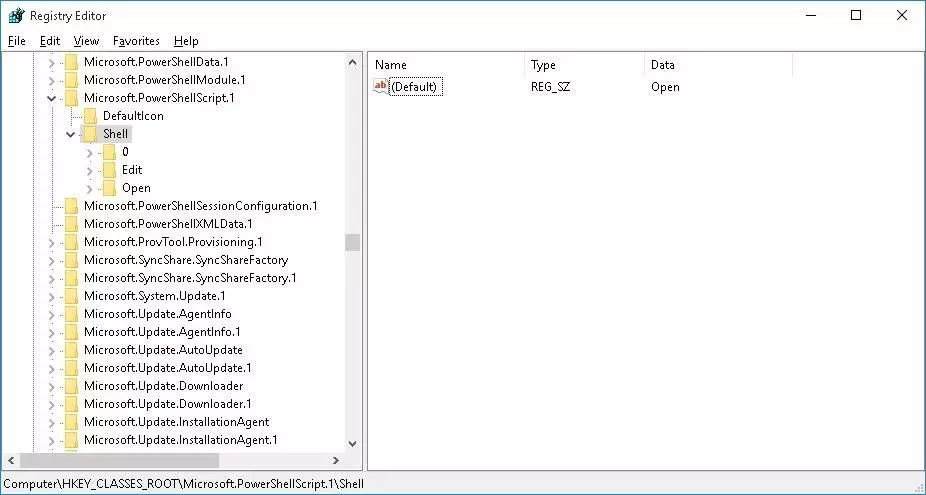Click the tree horizontal scroll left arrow
The width and height of the screenshot is (926, 495).
(x=11, y=460)
